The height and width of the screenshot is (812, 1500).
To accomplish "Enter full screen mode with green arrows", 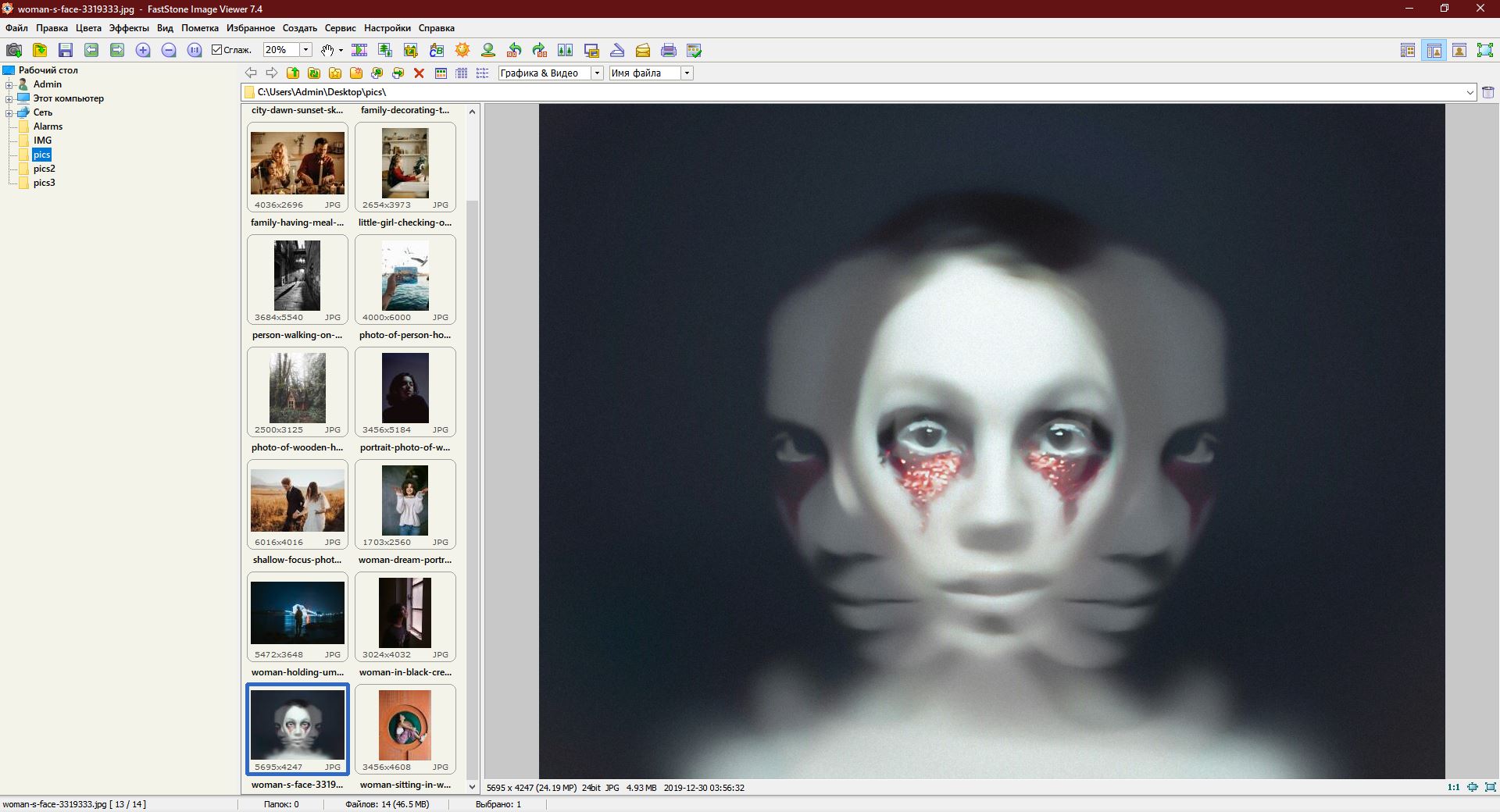I will [1485, 50].
